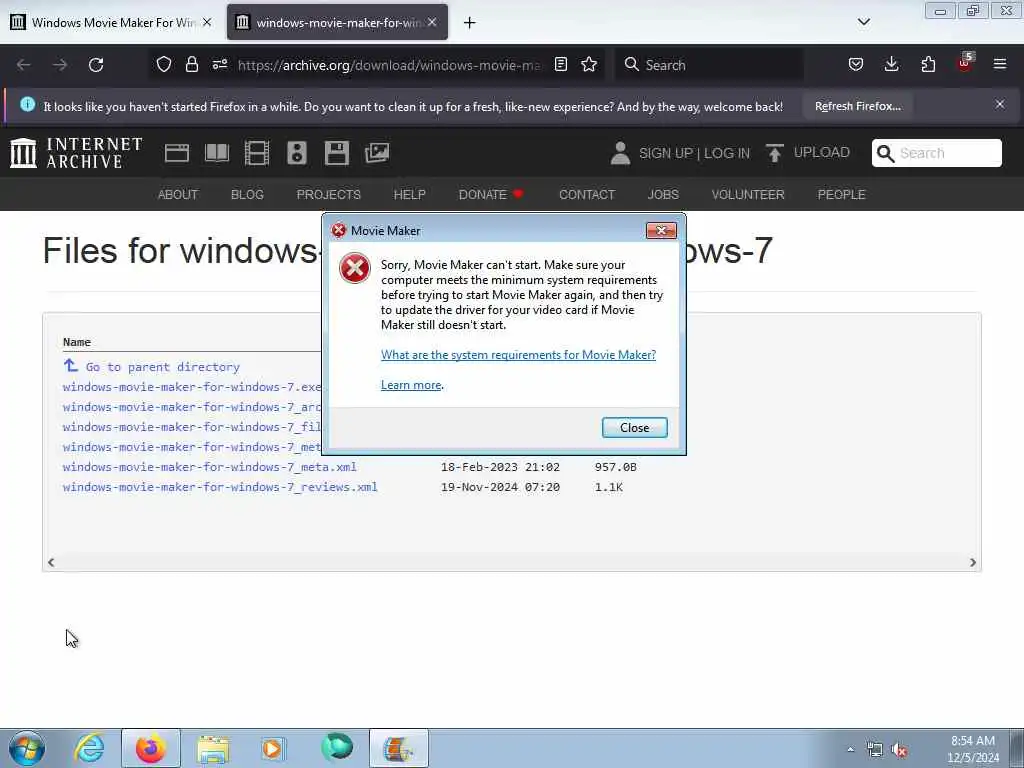The width and height of the screenshot is (1024, 768).
Task: Open HELP menu item
Action: pyautogui.click(x=409, y=195)
